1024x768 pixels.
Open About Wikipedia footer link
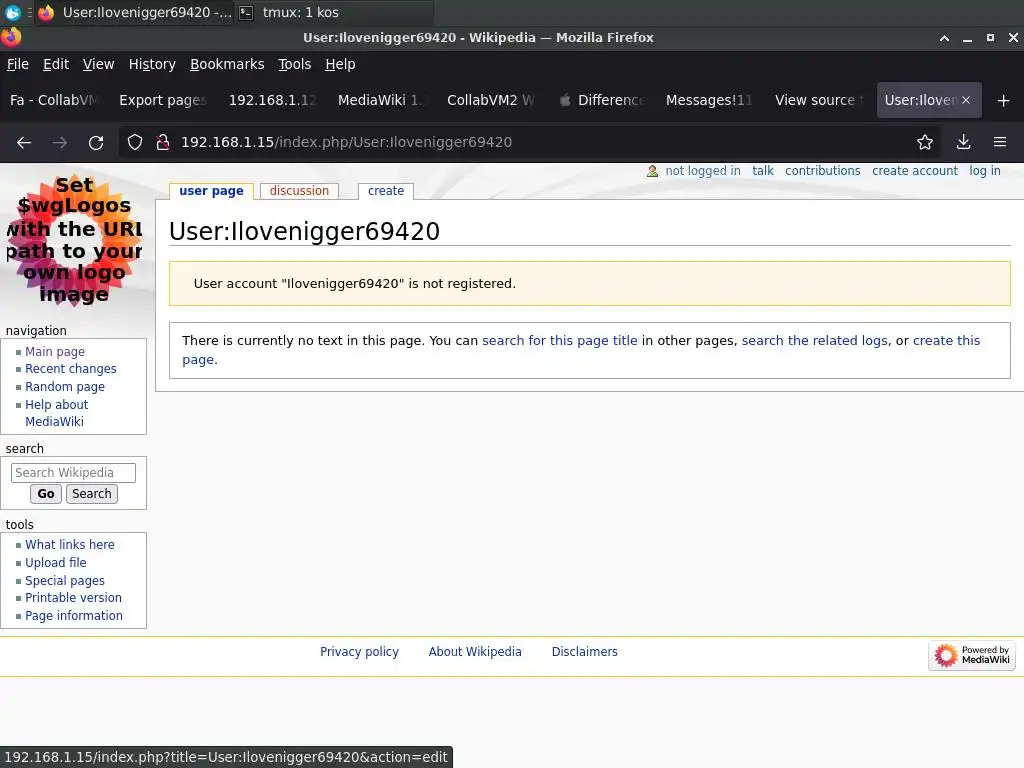pyautogui.click(x=475, y=652)
